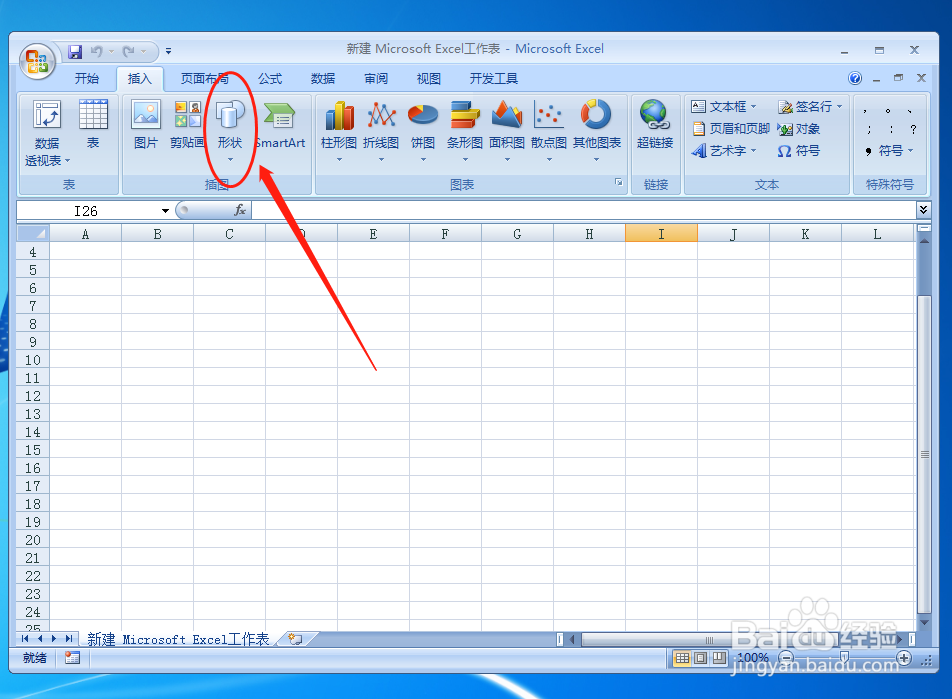Open the WordArt (艺术字) dropdown
Image resolution: width=952 pixels, height=699 pixels.
pos(753,151)
